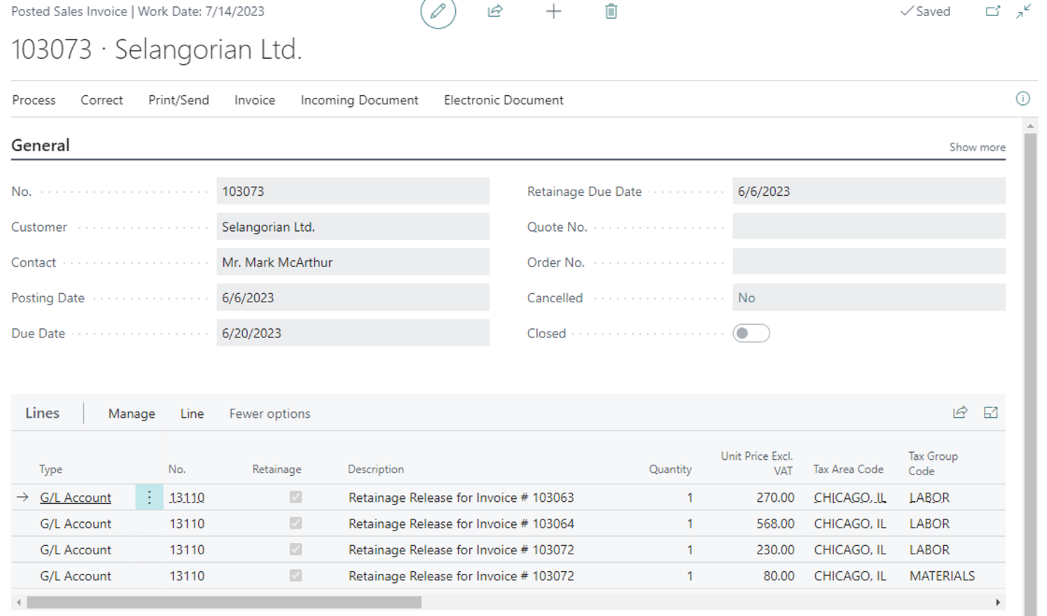This screenshot has width=1047, height=616.
Task: Click the delete trash can icon
Action: pos(611,12)
